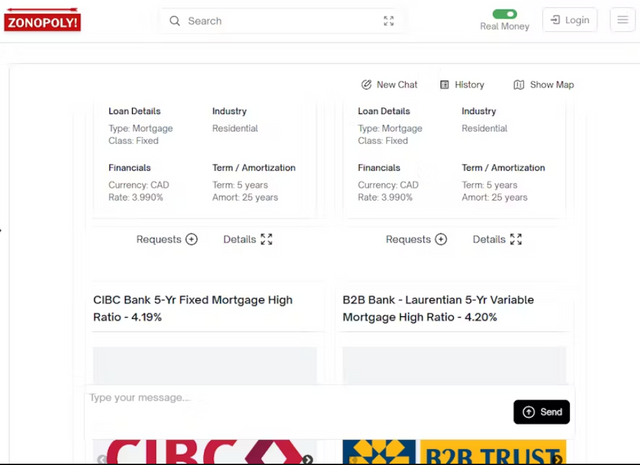
Task: Click the B2B Trust logo image
Action: click(x=454, y=452)
